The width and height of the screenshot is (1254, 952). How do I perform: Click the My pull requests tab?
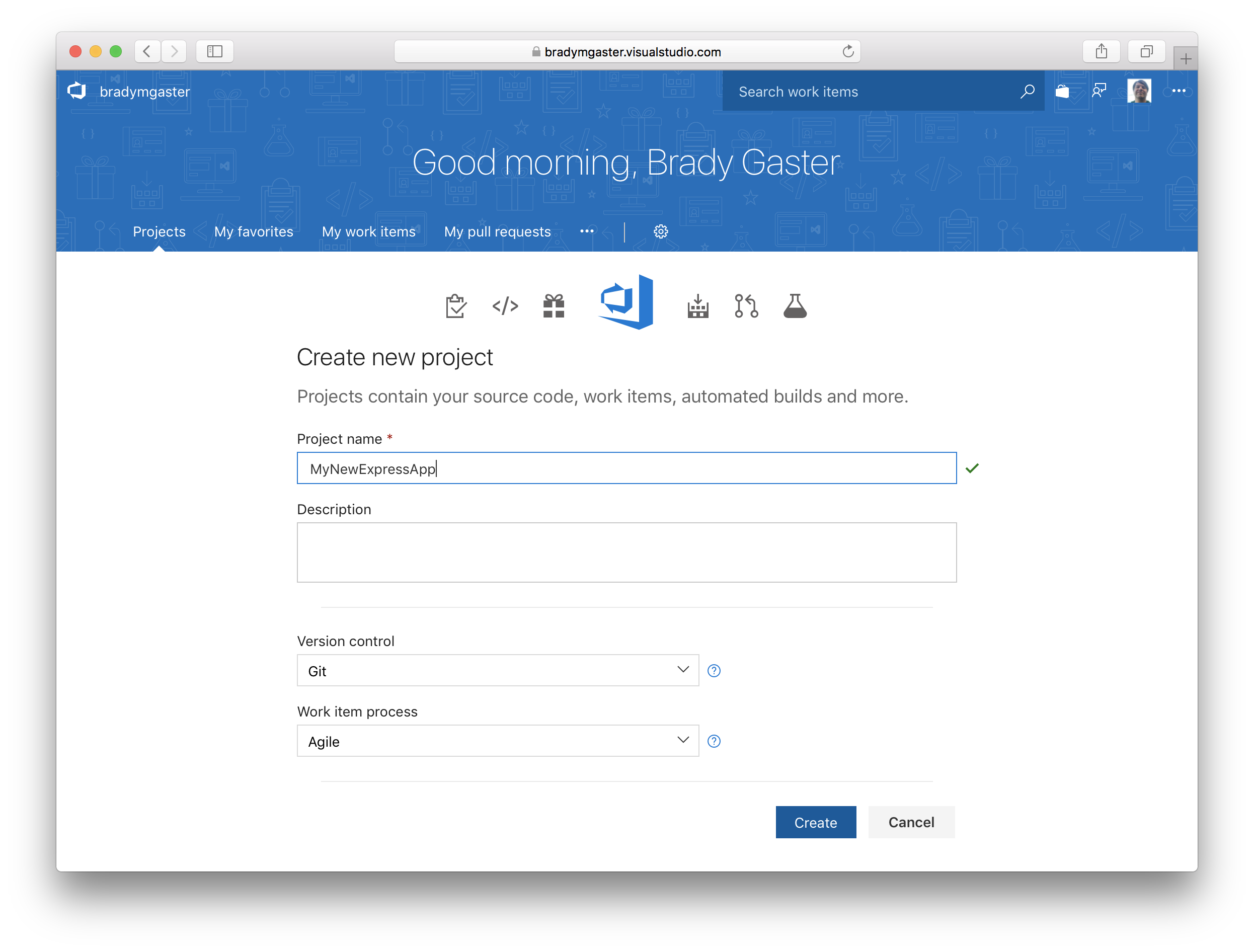(x=498, y=231)
